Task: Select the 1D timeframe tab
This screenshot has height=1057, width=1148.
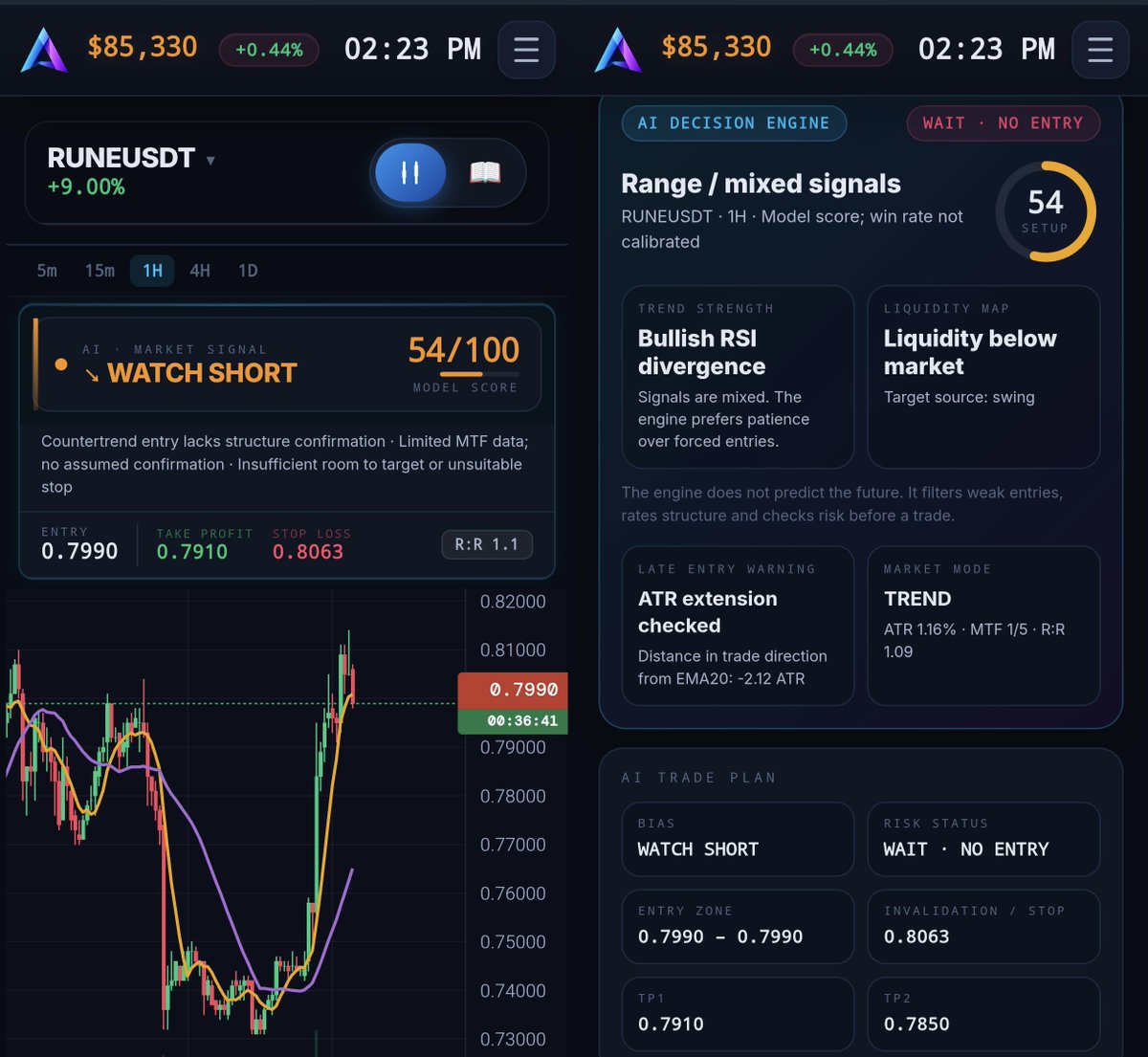Action: pyautogui.click(x=248, y=271)
